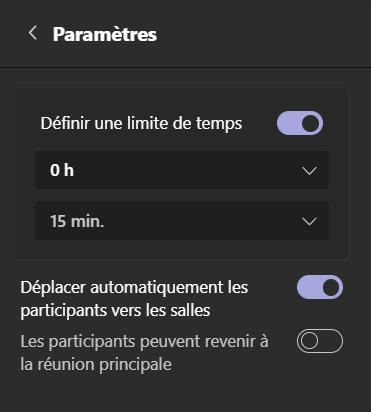Click the Paramètres panel heading
This screenshot has width=371, height=412.
pos(105,34)
